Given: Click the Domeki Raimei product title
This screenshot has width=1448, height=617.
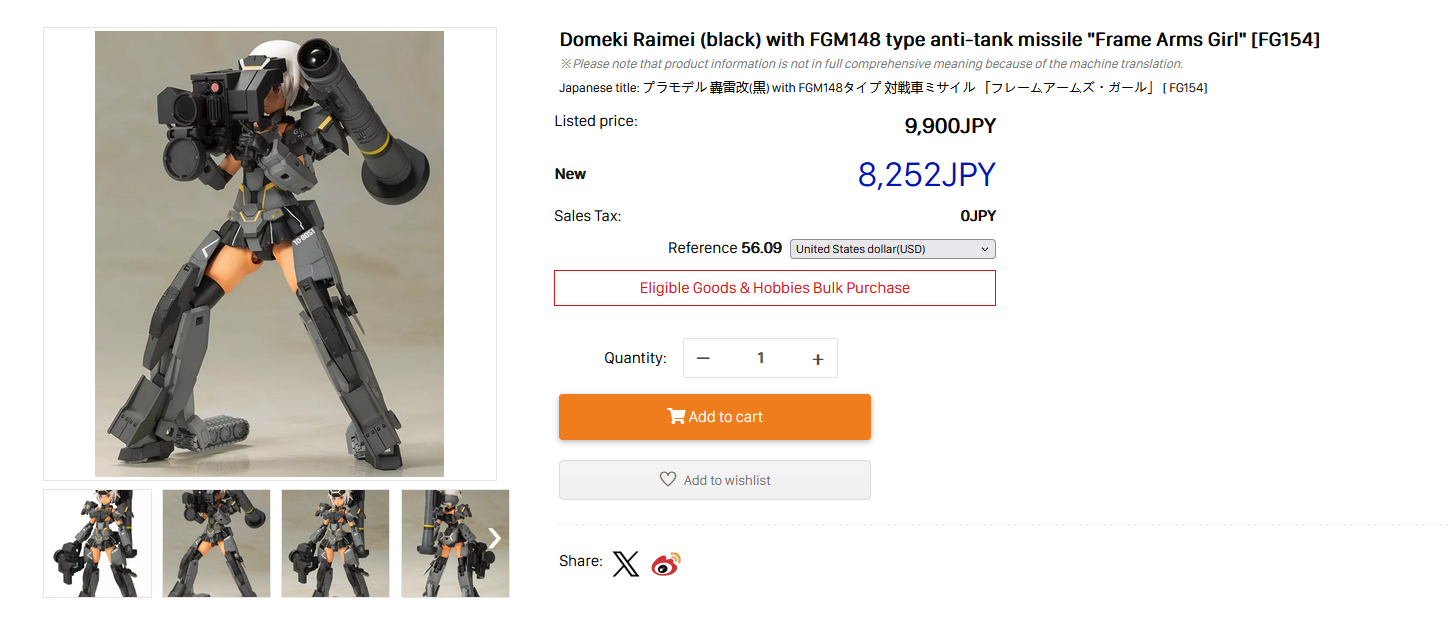Looking at the screenshot, I should click(x=939, y=40).
